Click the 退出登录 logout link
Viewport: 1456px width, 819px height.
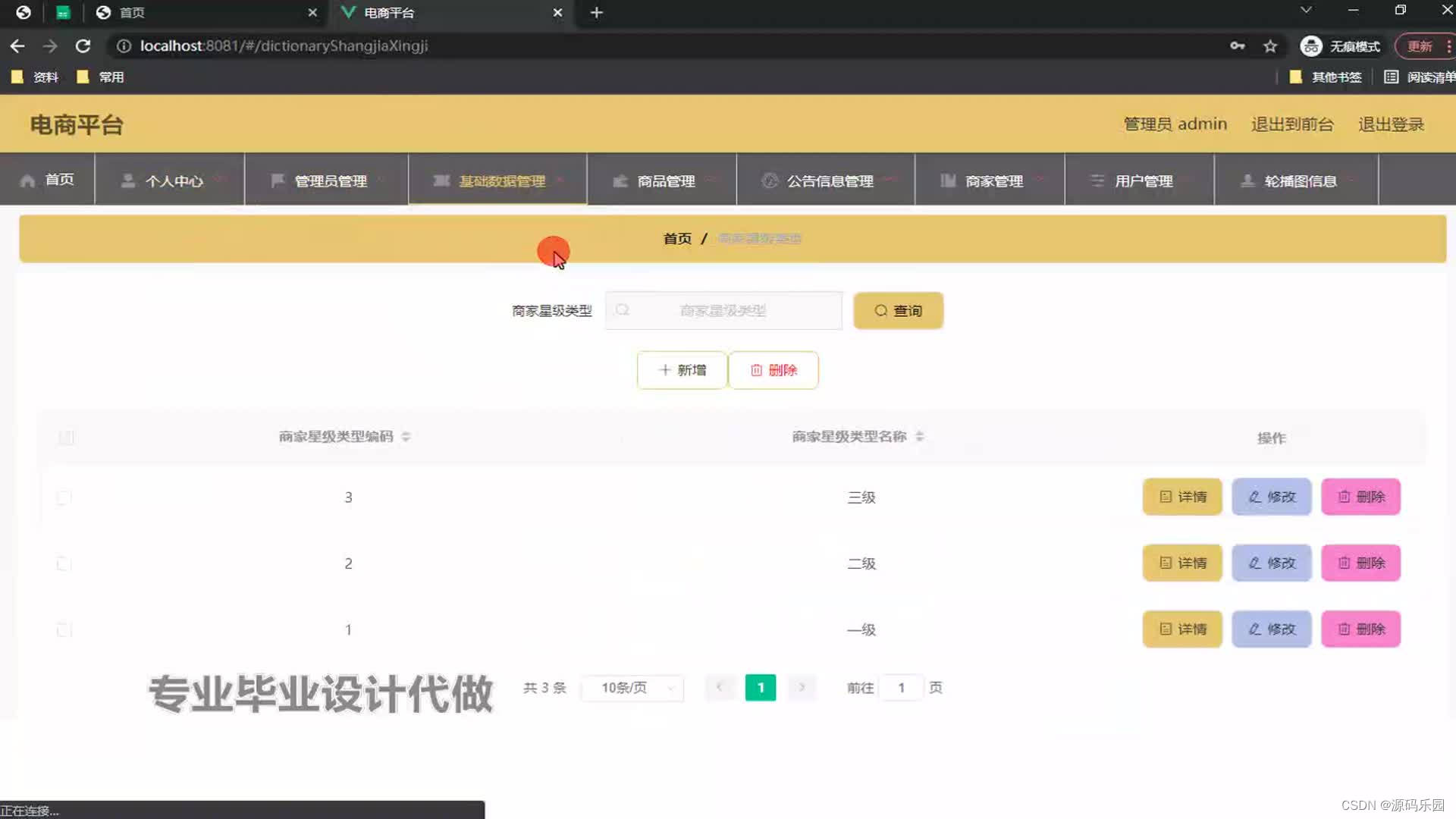pos(1392,124)
